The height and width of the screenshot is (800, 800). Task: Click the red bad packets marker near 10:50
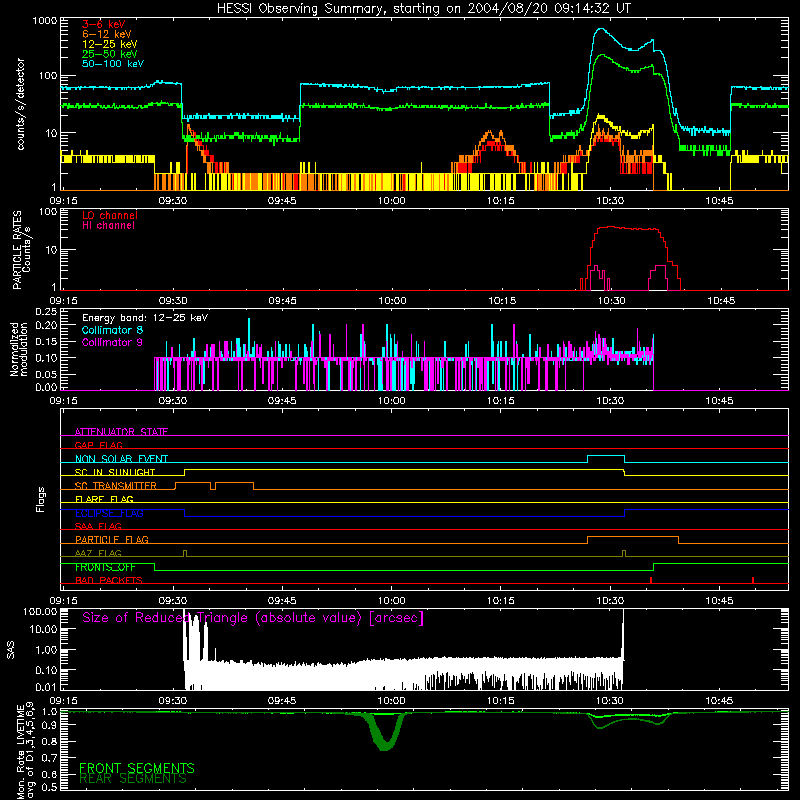[753, 580]
